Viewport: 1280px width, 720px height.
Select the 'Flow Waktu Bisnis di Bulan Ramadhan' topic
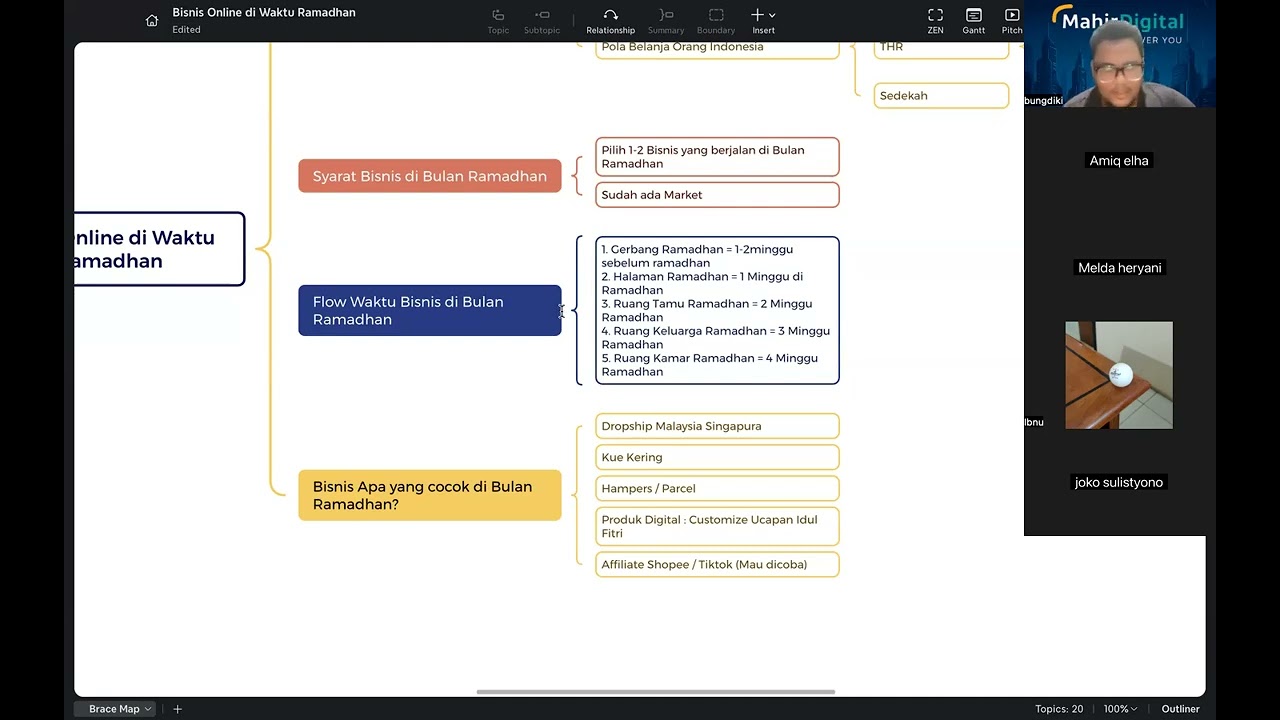(x=430, y=310)
